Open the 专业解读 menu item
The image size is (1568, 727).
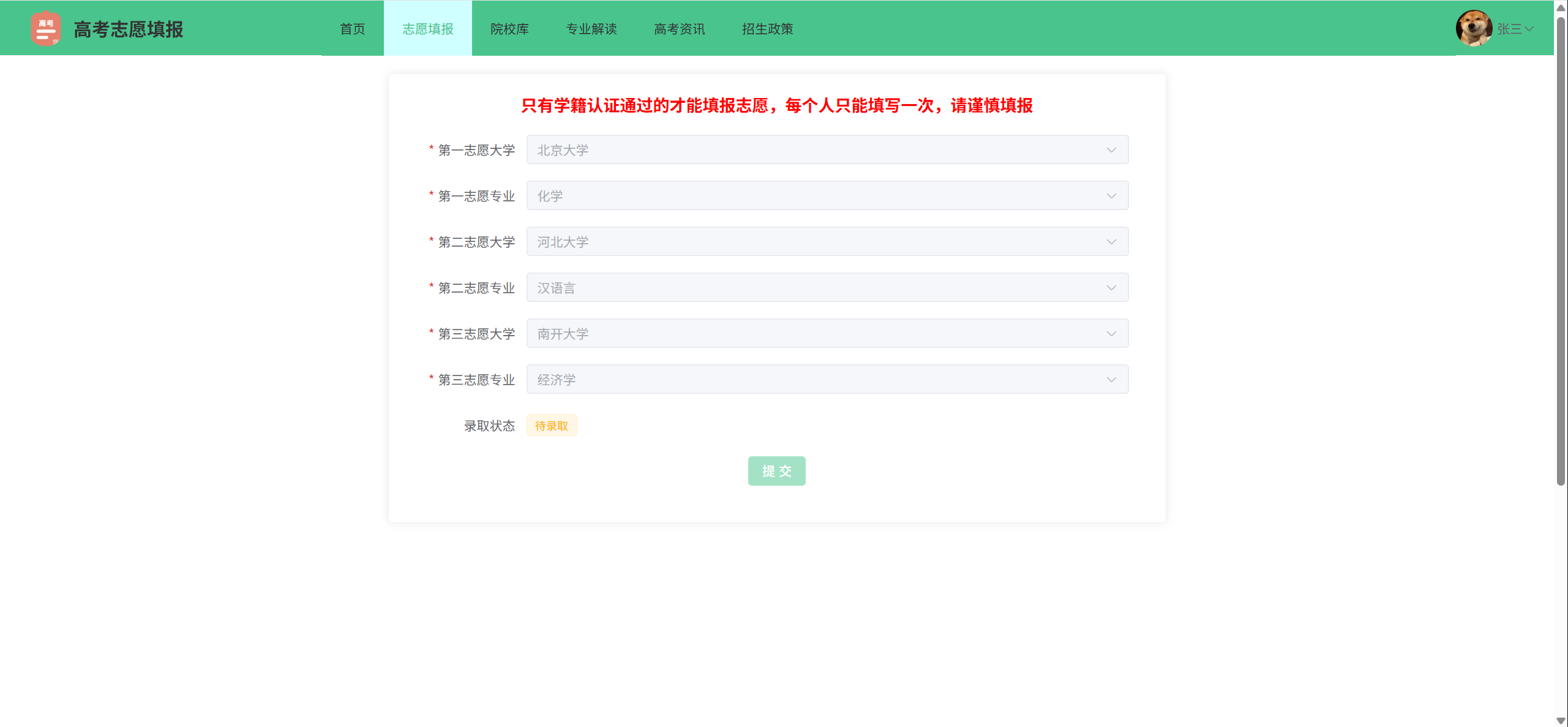tap(591, 29)
